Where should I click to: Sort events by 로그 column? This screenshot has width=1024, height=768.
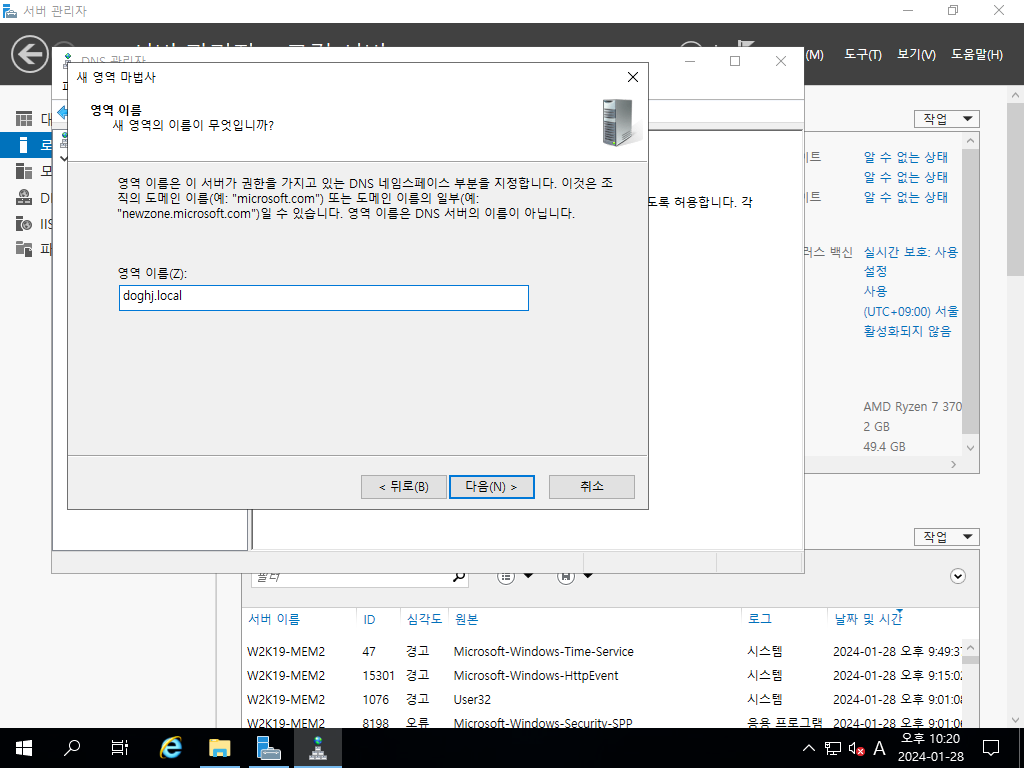click(x=760, y=619)
